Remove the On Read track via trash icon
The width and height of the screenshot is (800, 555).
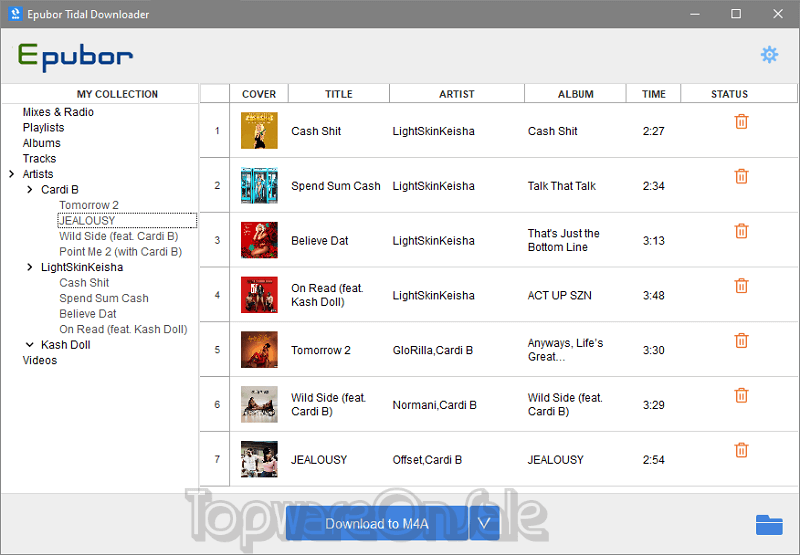click(x=741, y=286)
